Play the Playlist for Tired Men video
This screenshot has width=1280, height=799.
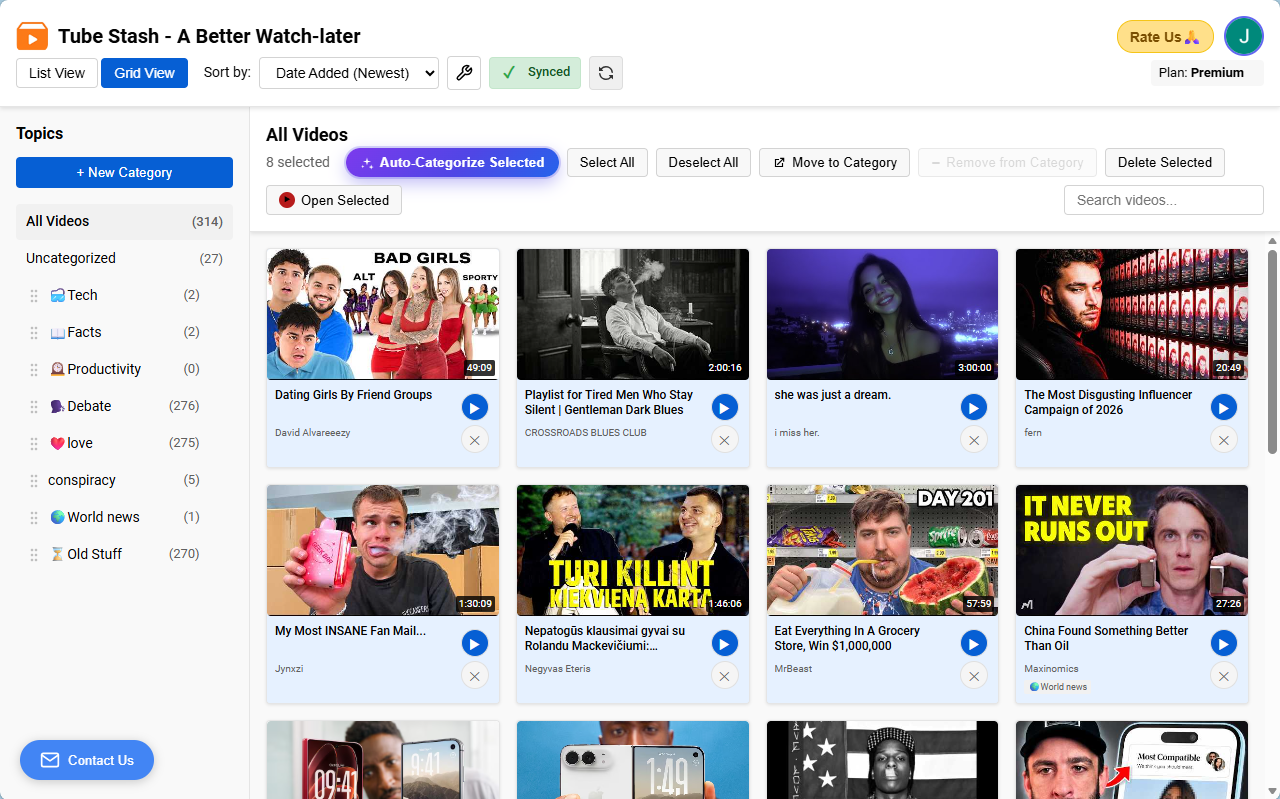(x=724, y=407)
